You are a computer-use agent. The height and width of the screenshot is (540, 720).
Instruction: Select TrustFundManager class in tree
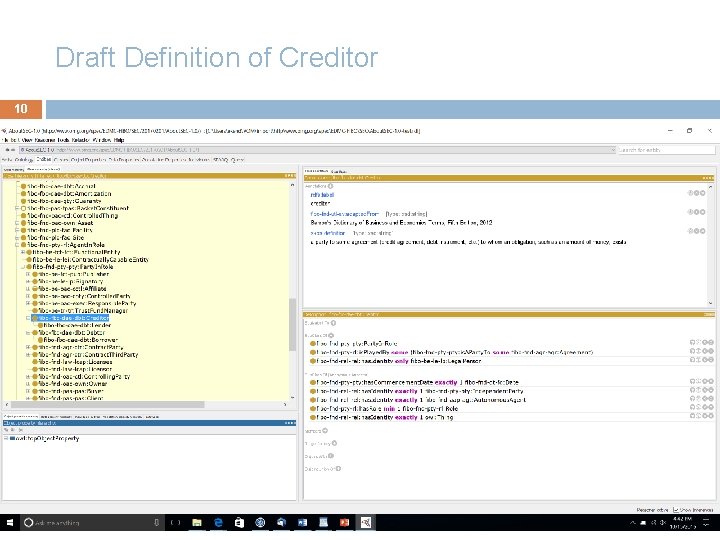(83, 311)
